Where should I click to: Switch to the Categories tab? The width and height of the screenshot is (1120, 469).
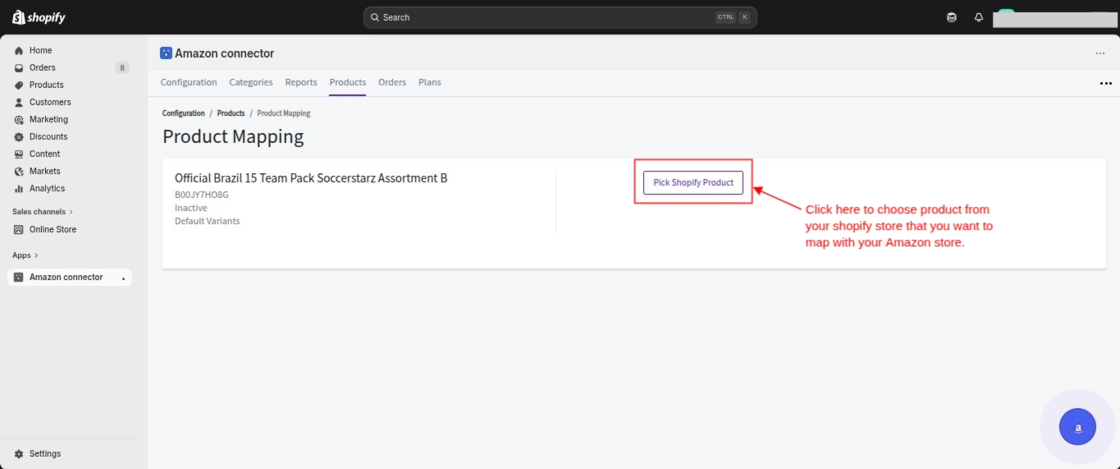coord(251,83)
